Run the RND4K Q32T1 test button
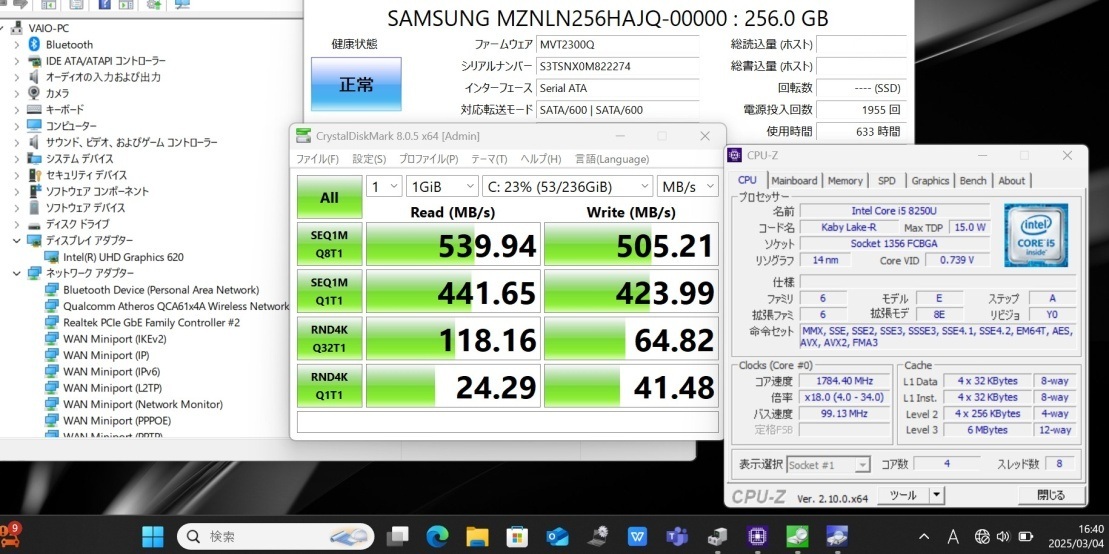 pos(330,338)
